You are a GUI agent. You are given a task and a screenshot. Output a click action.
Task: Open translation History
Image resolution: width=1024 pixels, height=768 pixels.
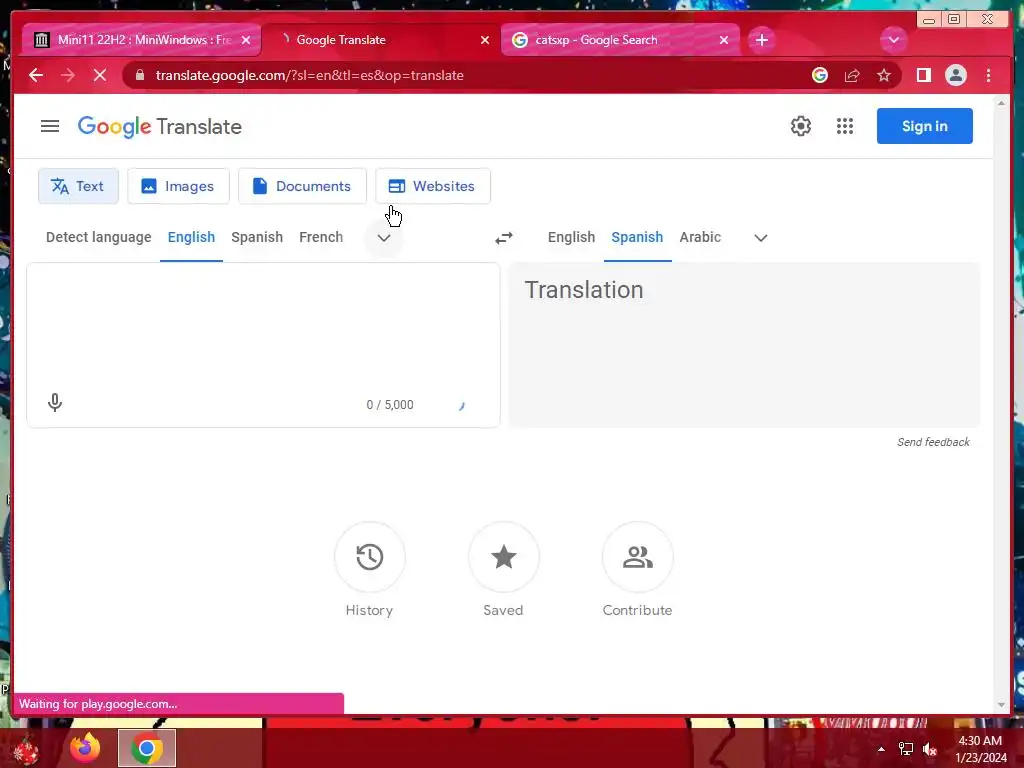point(370,557)
